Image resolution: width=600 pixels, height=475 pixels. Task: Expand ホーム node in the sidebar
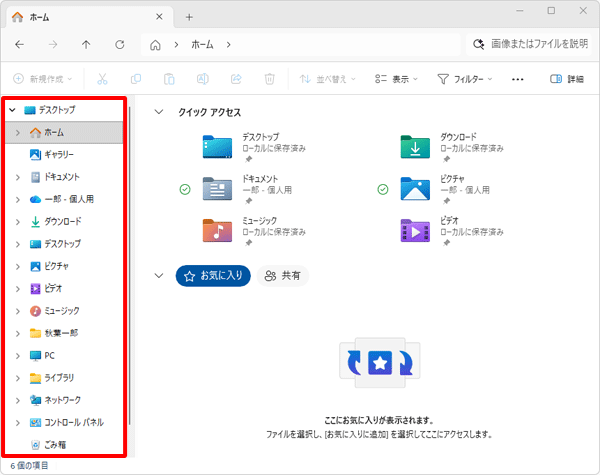point(18,132)
